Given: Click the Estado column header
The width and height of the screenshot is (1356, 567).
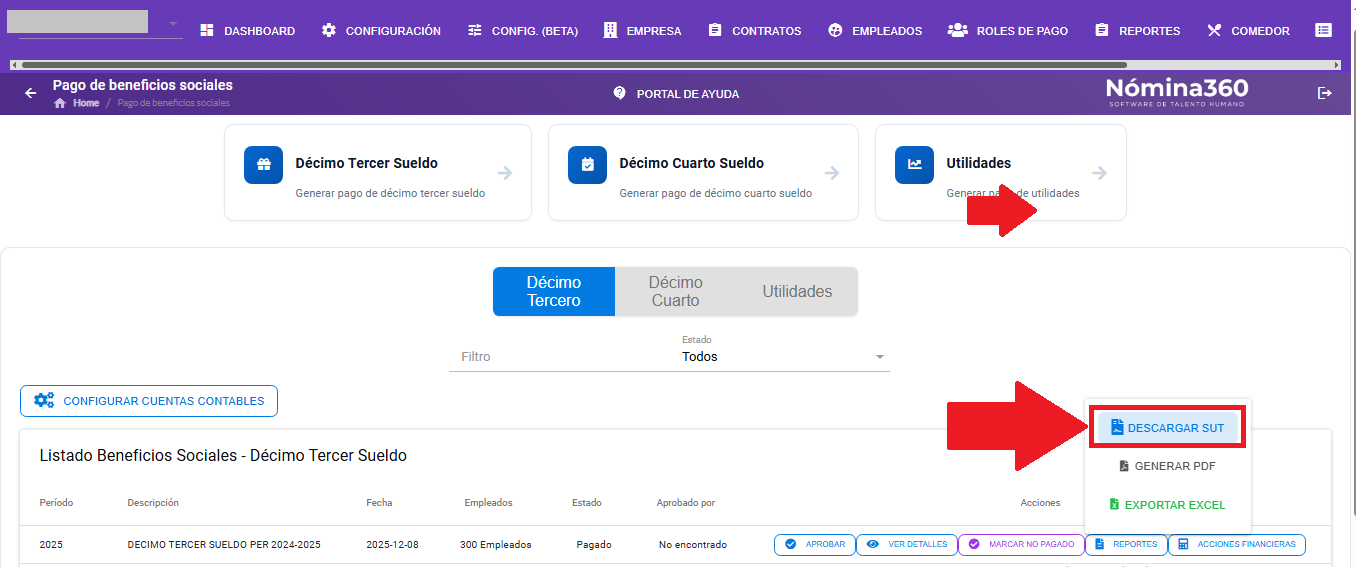Looking at the screenshot, I should click(587, 503).
